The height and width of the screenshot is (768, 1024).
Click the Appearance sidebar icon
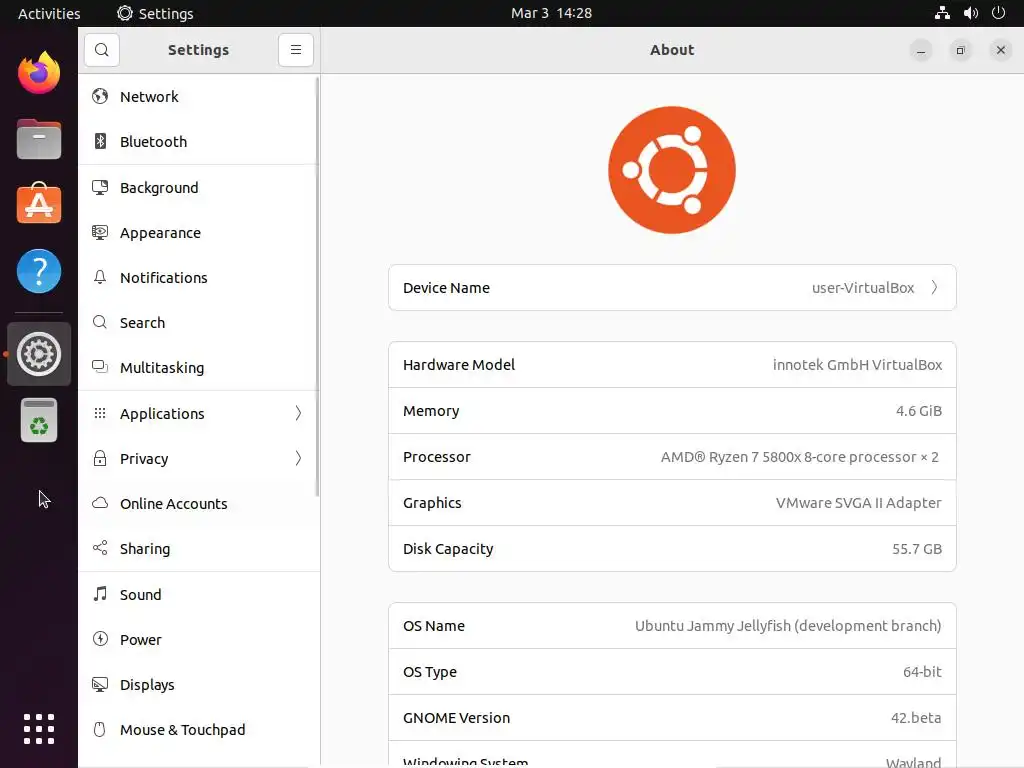[x=100, y=232]
